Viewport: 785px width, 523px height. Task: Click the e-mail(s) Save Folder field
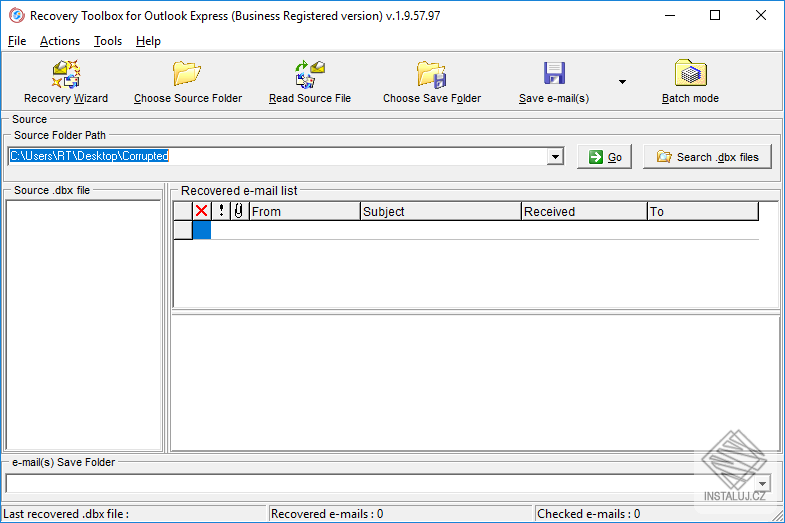coord(379,483)
